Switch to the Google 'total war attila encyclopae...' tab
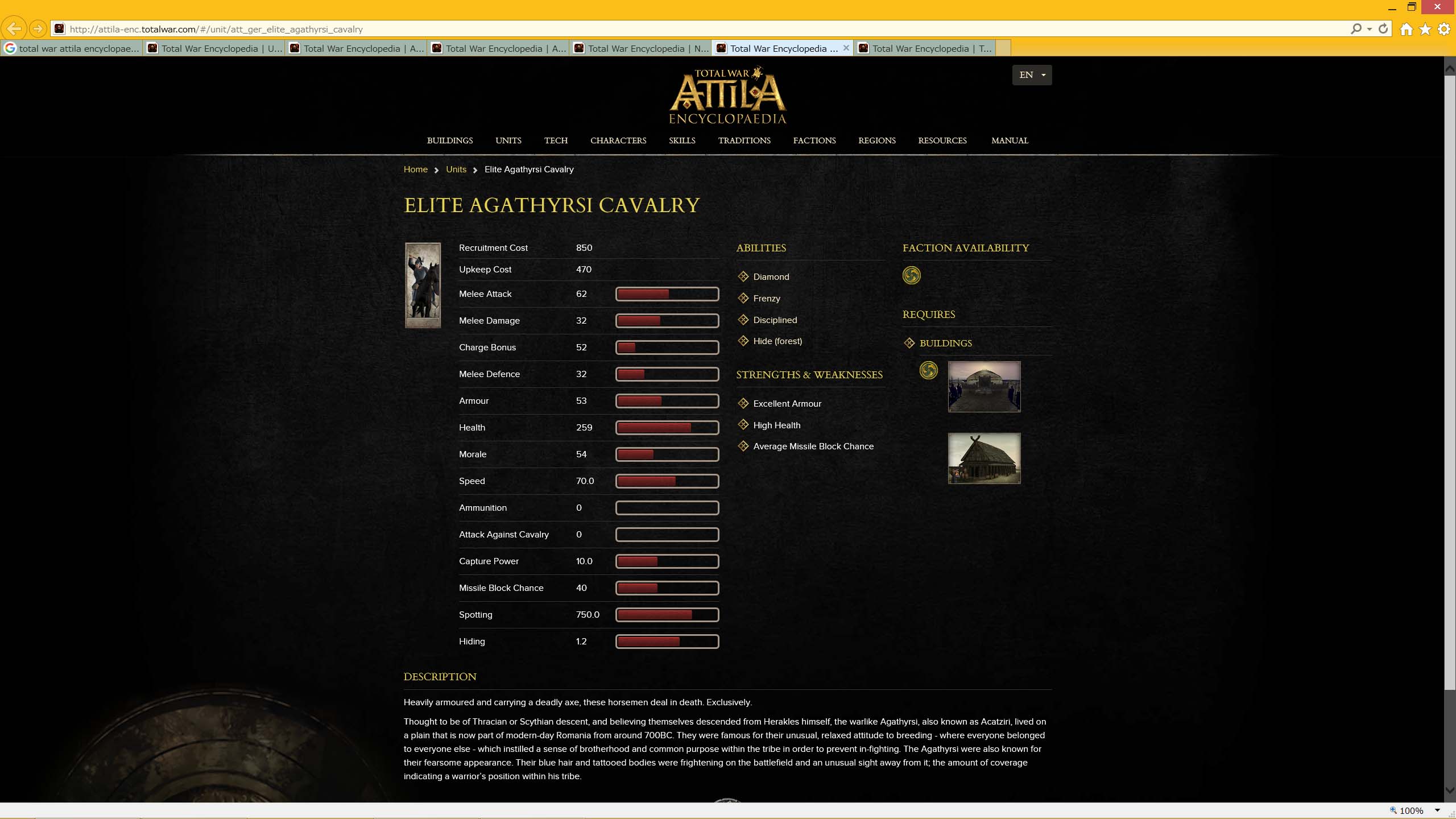The image size is (1456, 819). (x=72, y=48)
